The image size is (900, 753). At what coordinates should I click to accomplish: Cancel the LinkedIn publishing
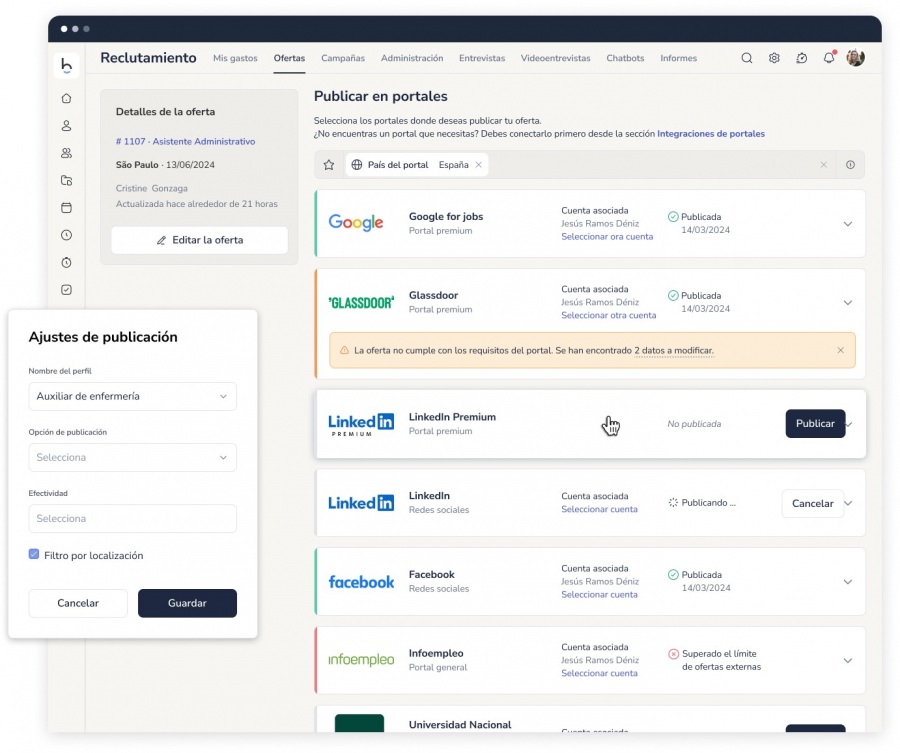point(812,503)
